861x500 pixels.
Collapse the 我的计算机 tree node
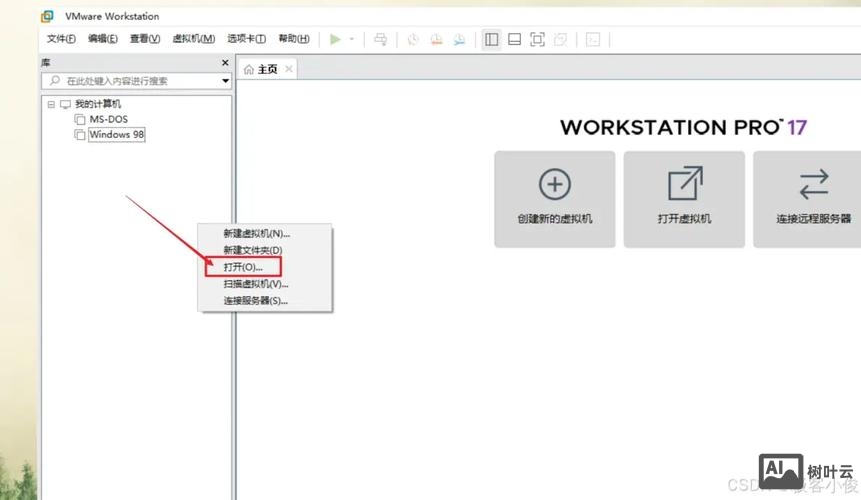tap(51, 104)
